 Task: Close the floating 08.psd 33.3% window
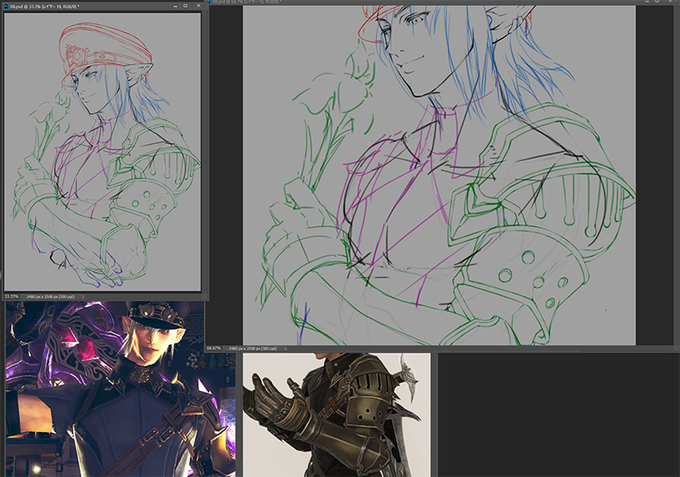tap(198, 6)
